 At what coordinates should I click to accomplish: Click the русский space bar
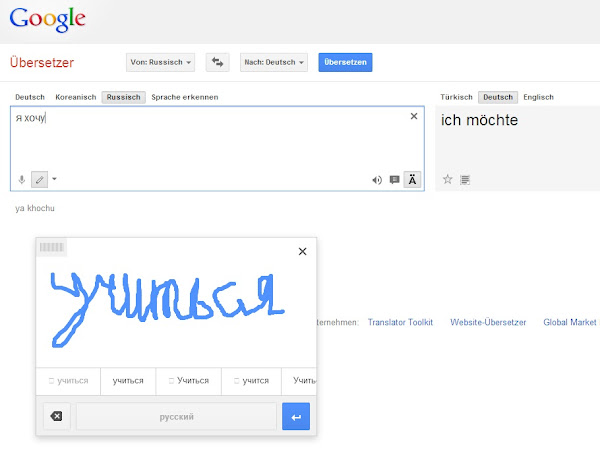click(x=176, y=416)
